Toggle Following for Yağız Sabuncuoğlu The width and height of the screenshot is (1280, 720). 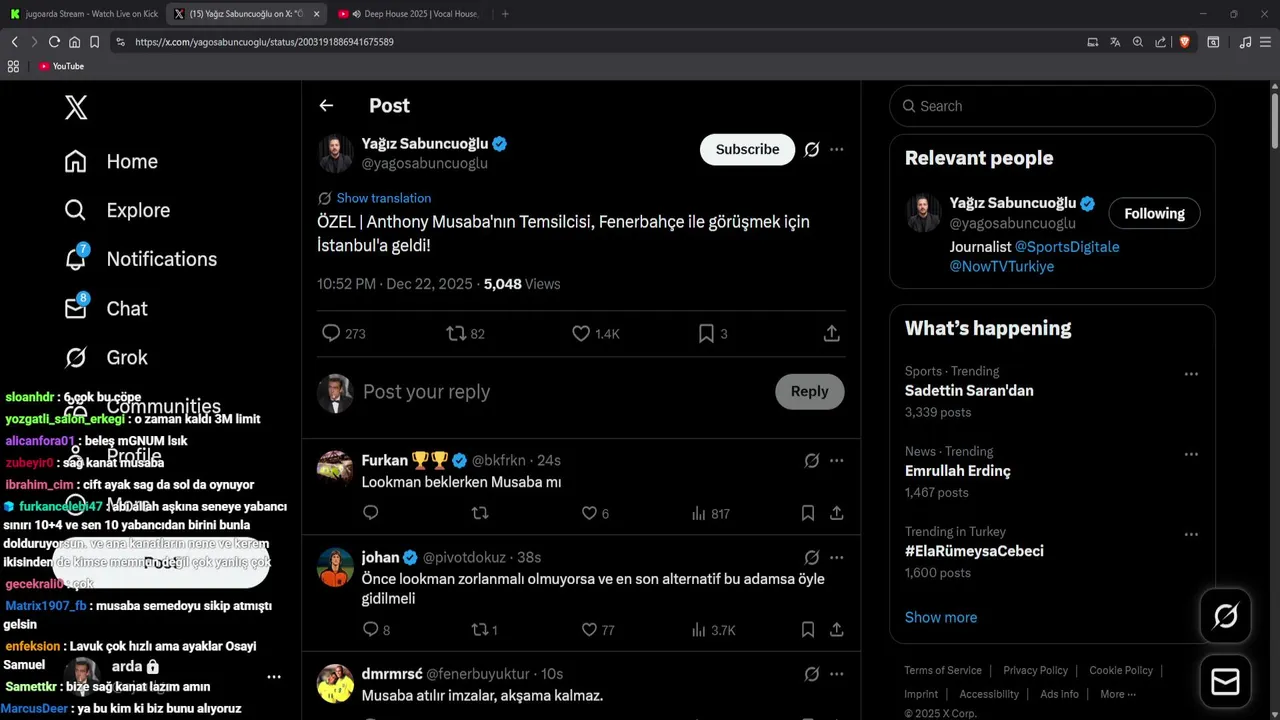coord(1154,213)
